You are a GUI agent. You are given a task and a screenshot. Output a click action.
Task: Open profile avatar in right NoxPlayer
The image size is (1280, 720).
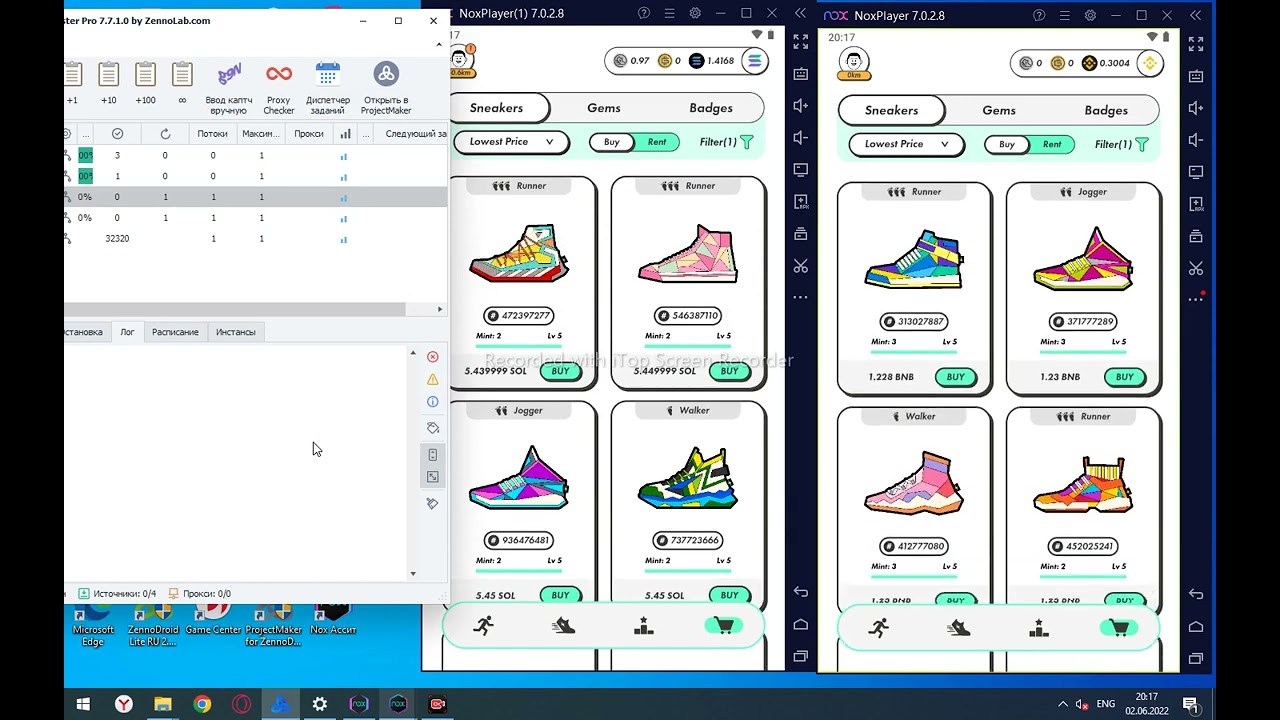point(854,61)
